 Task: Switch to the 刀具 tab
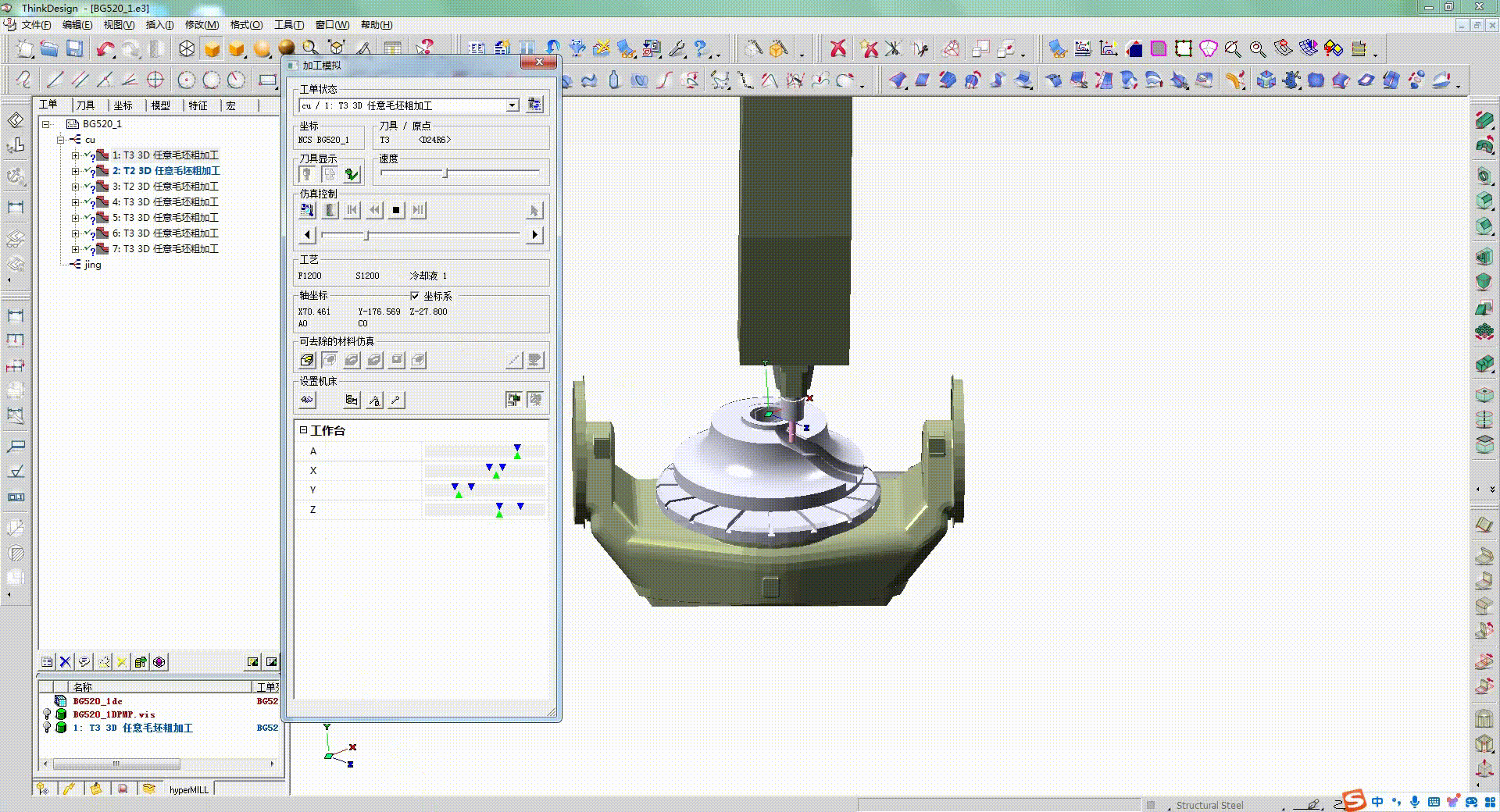point(85,105)
